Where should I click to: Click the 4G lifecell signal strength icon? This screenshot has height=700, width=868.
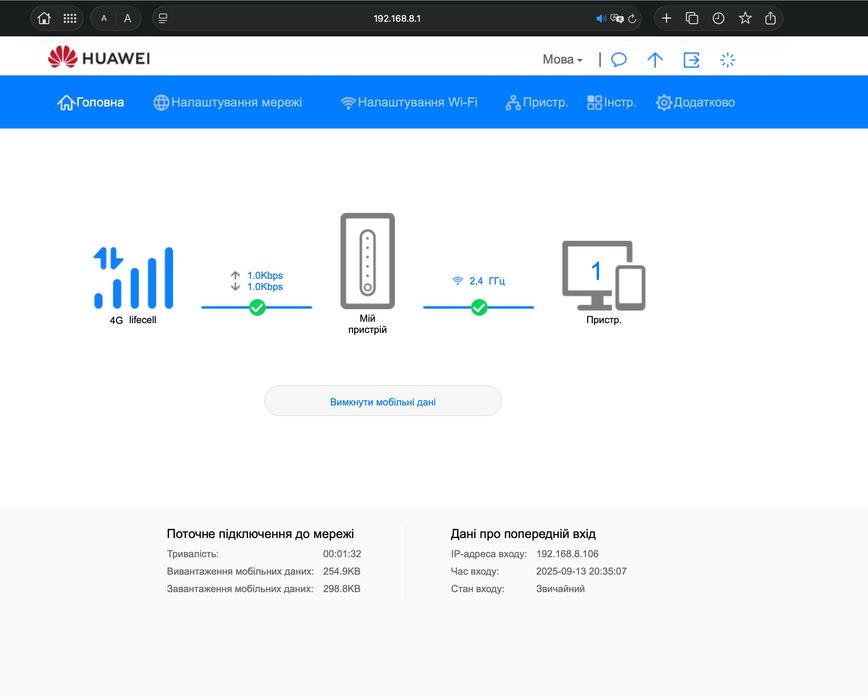point(133,278)
